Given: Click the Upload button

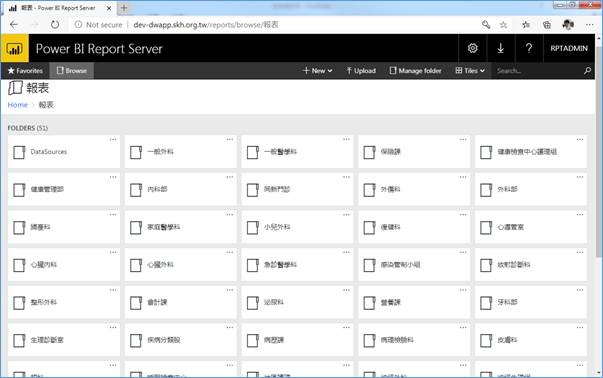Looking at the screenshot, I should (361, 71).
